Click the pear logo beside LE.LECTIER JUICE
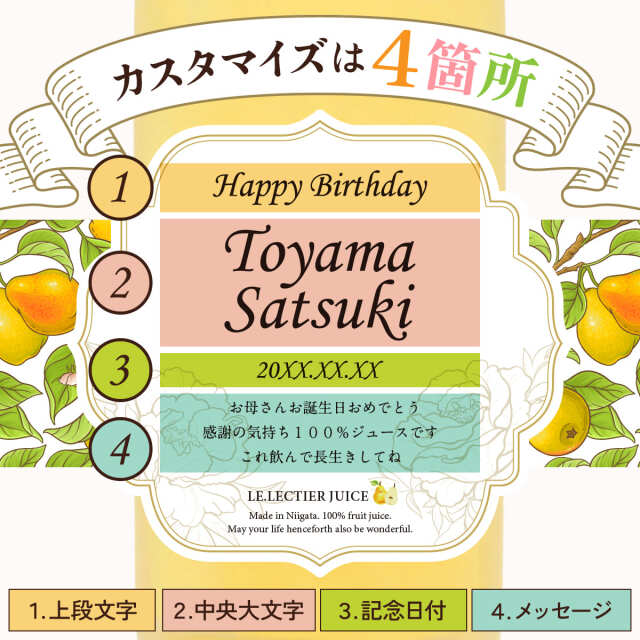This screenshot has height=640, width=640. [x=384, y=493]
